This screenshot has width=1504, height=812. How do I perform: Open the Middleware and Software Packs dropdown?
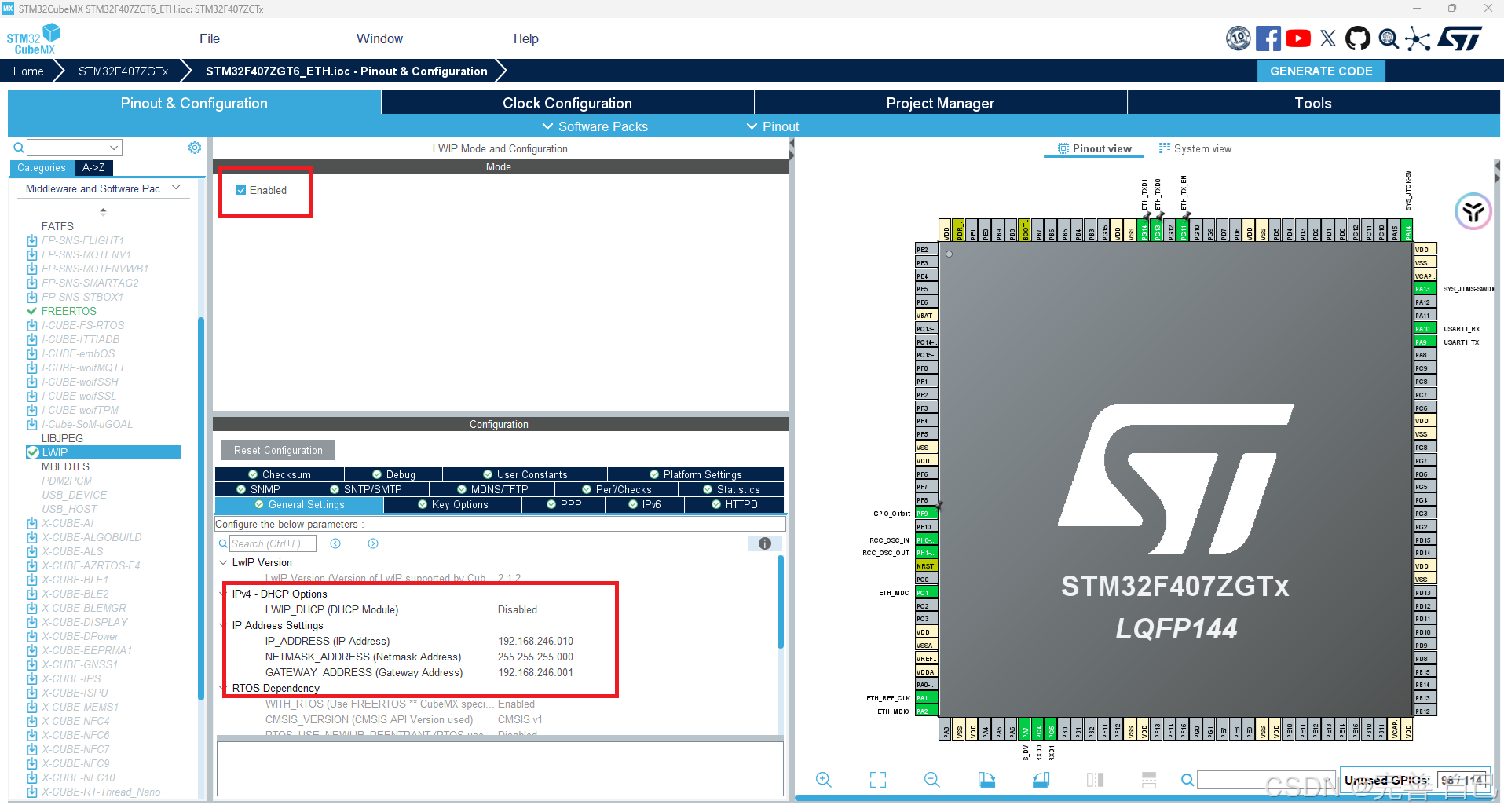177,188
